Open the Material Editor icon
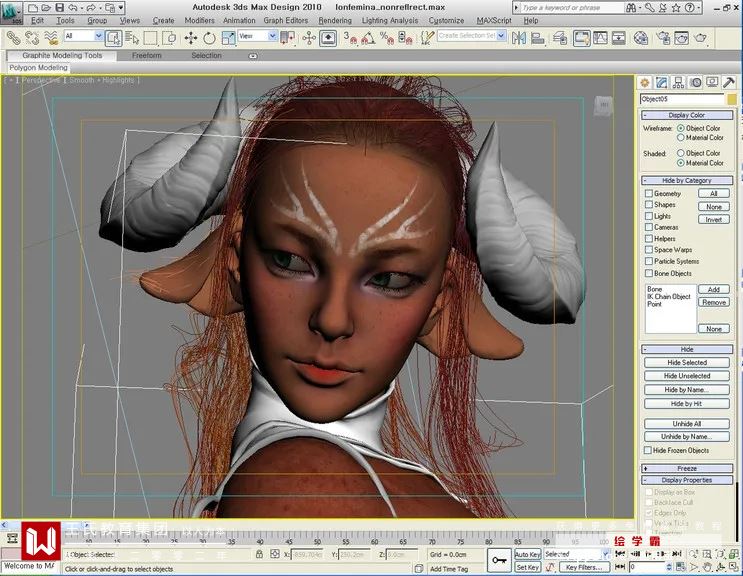Image resolution: width=743 pixels, height=576 pixels. pos(641,38)
